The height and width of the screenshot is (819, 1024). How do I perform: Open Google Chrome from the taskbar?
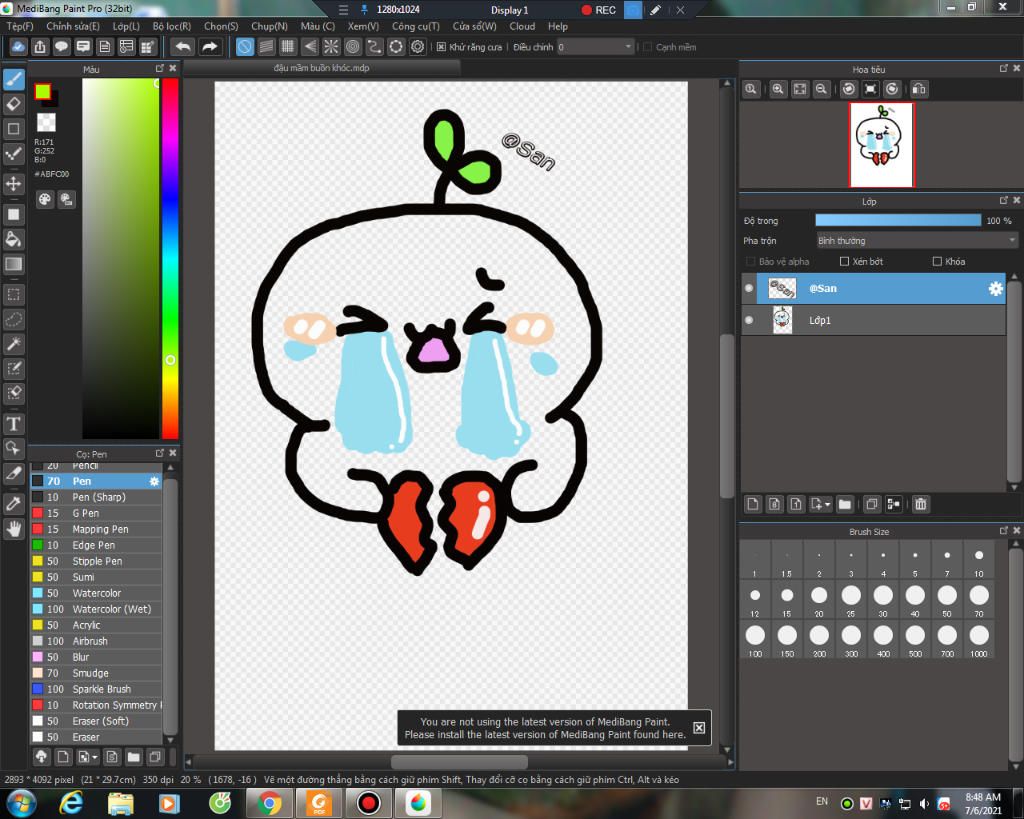click(269, 803)
